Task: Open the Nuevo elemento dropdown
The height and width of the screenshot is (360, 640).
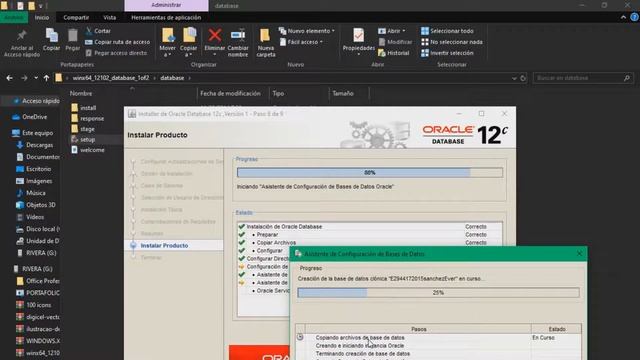Action: [307, 31]
